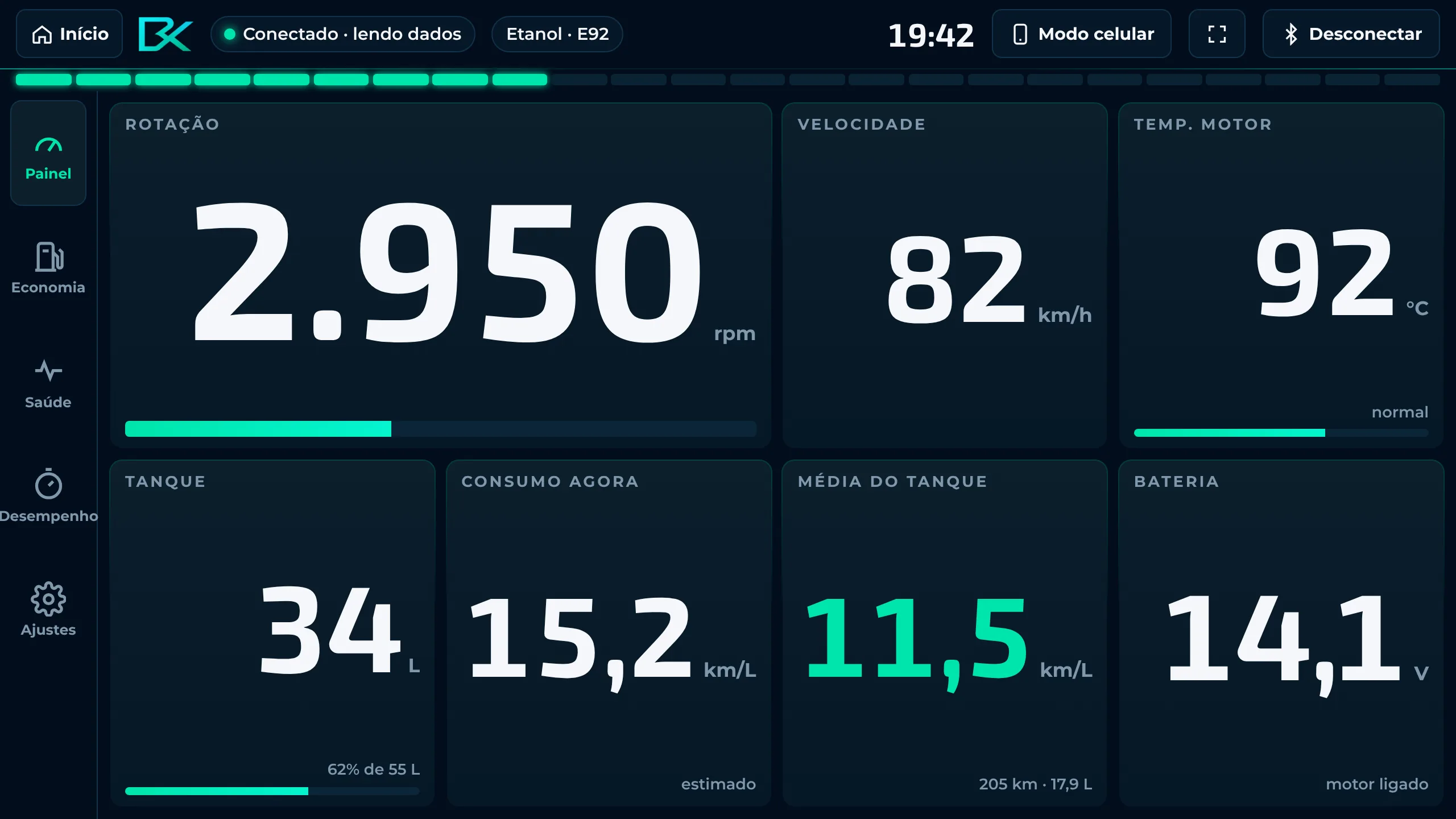1456x819 pixels.
Task: Click the 82 km/h speed value
Action: 989,280
